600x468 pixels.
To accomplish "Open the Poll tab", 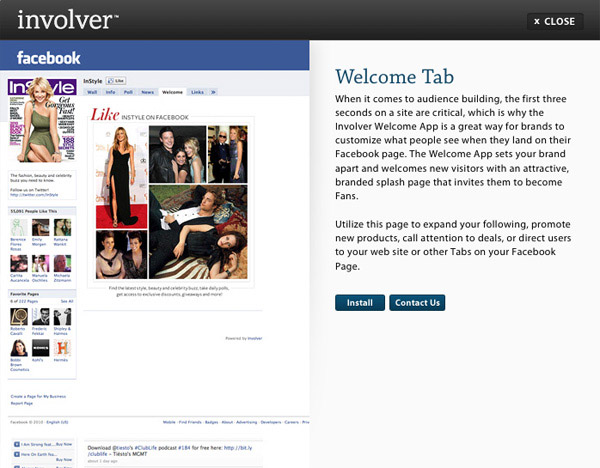I will (128, 92).
